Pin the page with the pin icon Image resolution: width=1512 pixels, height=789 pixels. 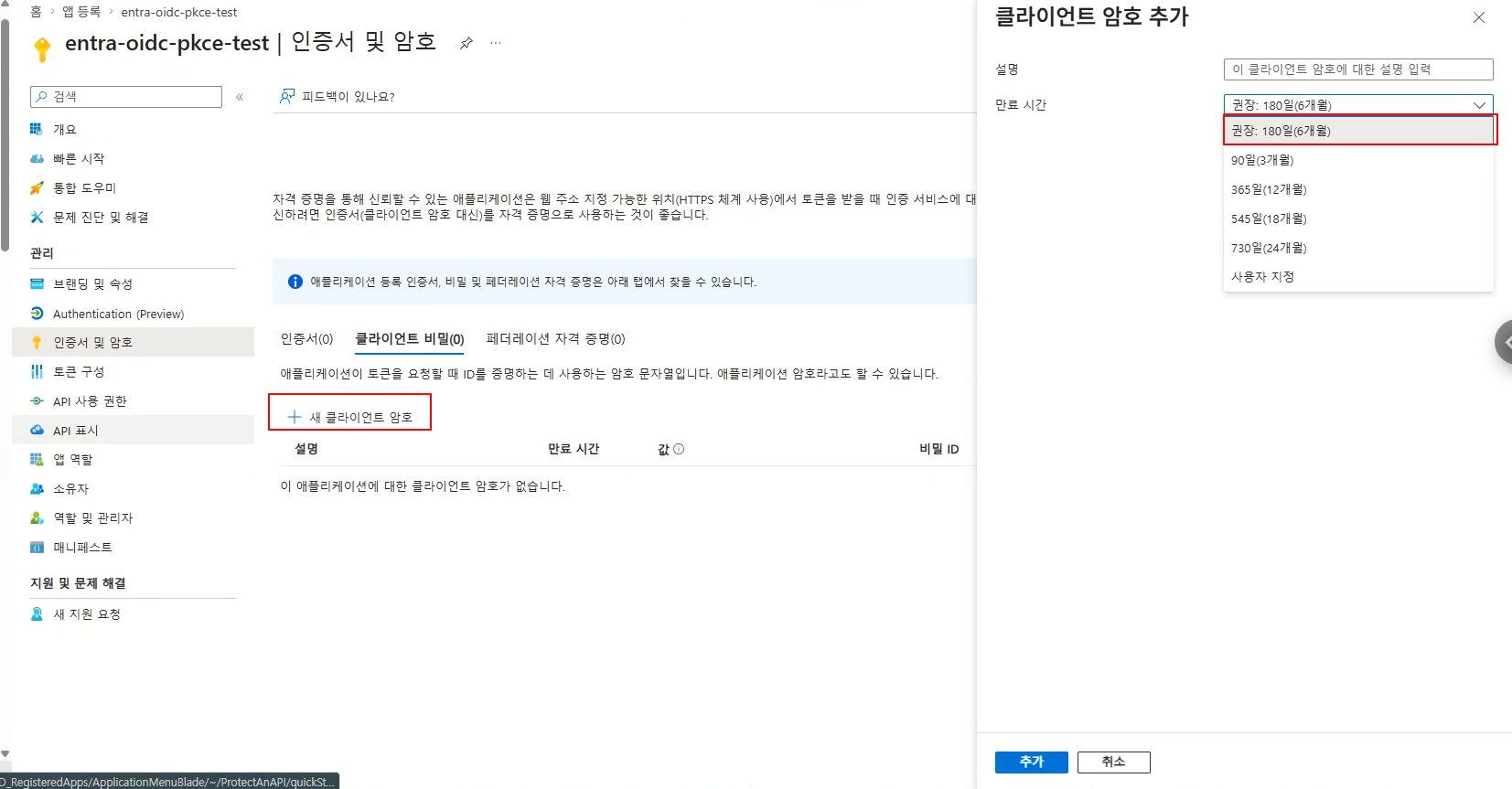coord(466,43)
